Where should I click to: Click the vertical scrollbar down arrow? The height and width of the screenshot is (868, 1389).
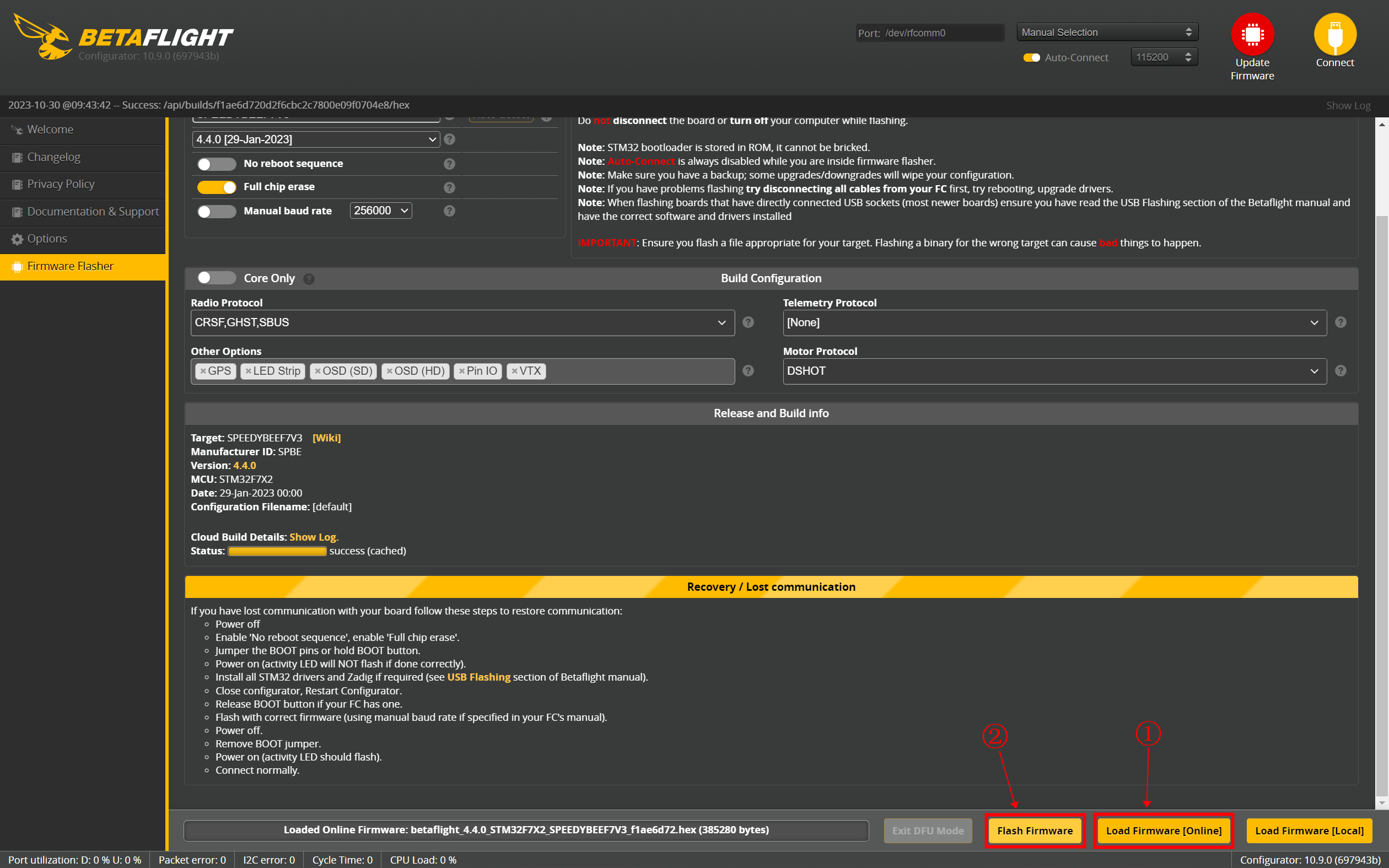[1381, 802]
